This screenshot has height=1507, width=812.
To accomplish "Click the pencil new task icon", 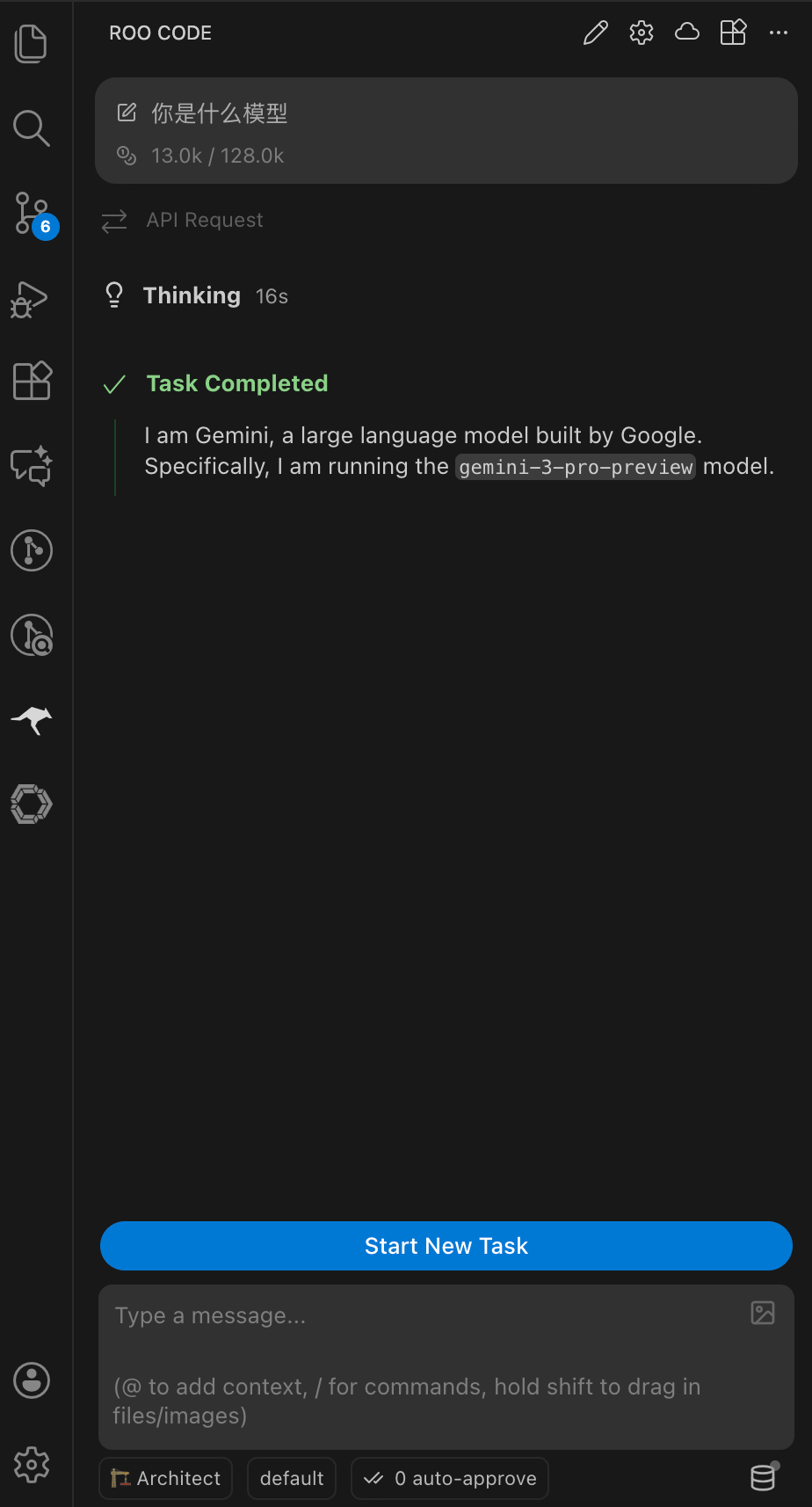I will point(595,33).
